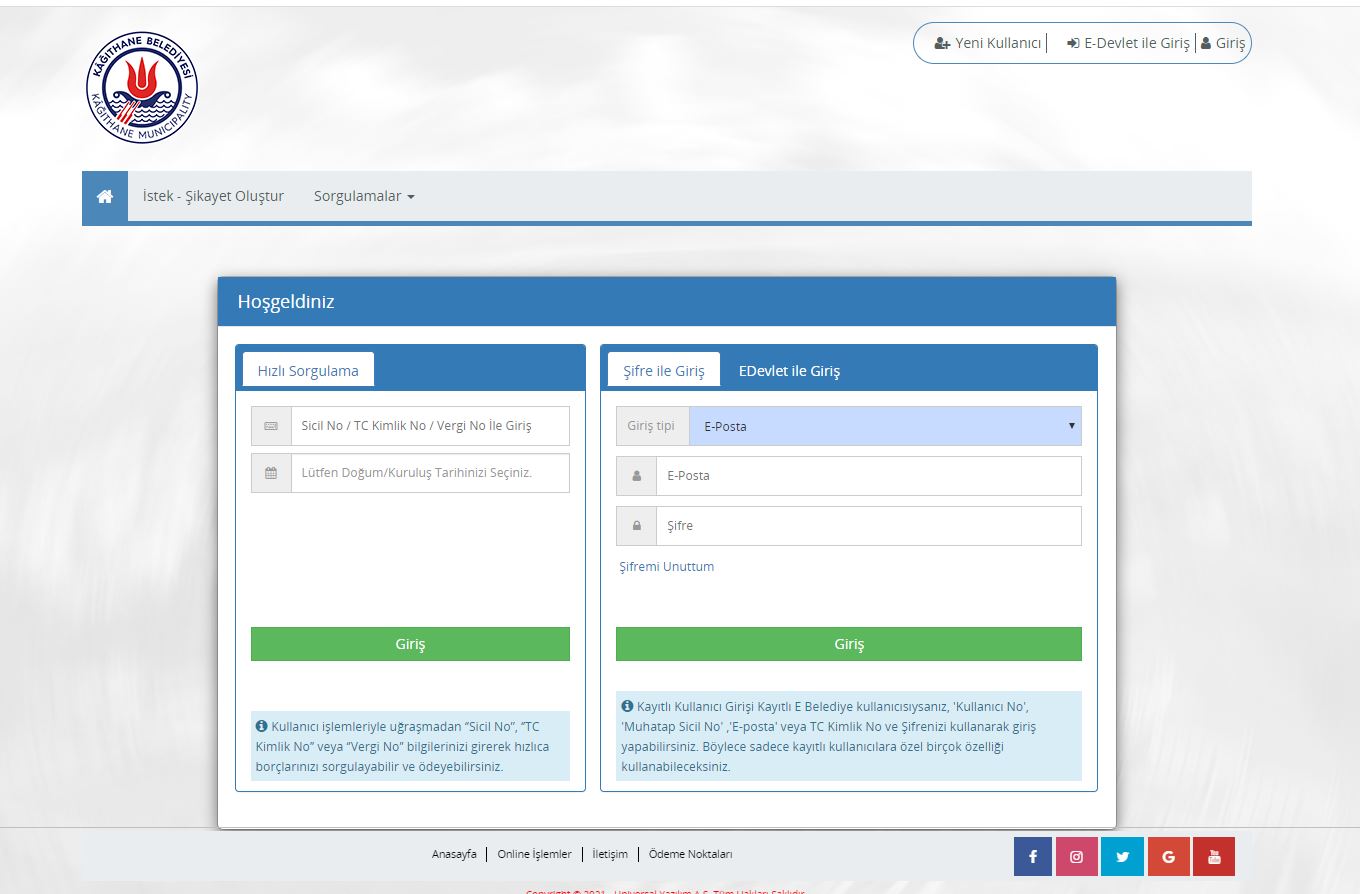This screenshot has width=1360, height=894.
Task: Click Yeni Kullanıcı in the top bar
Action: pos(988,44)
